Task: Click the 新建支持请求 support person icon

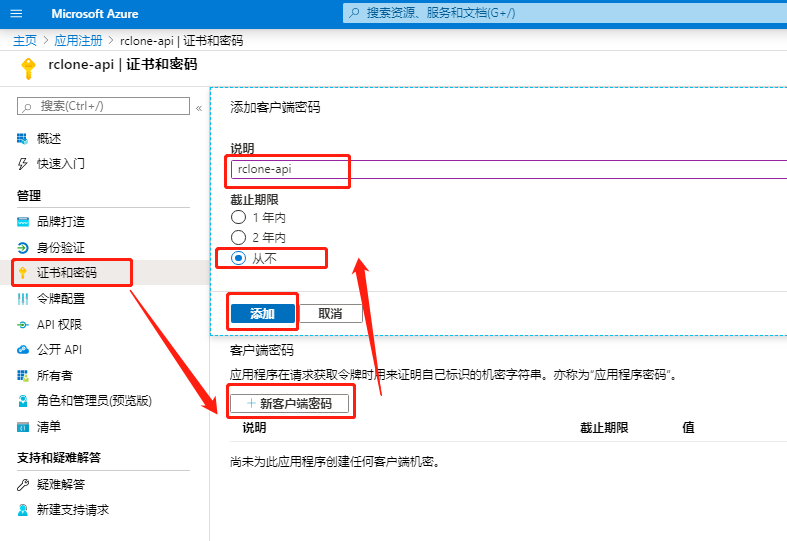Action: [x=23, y=510]
